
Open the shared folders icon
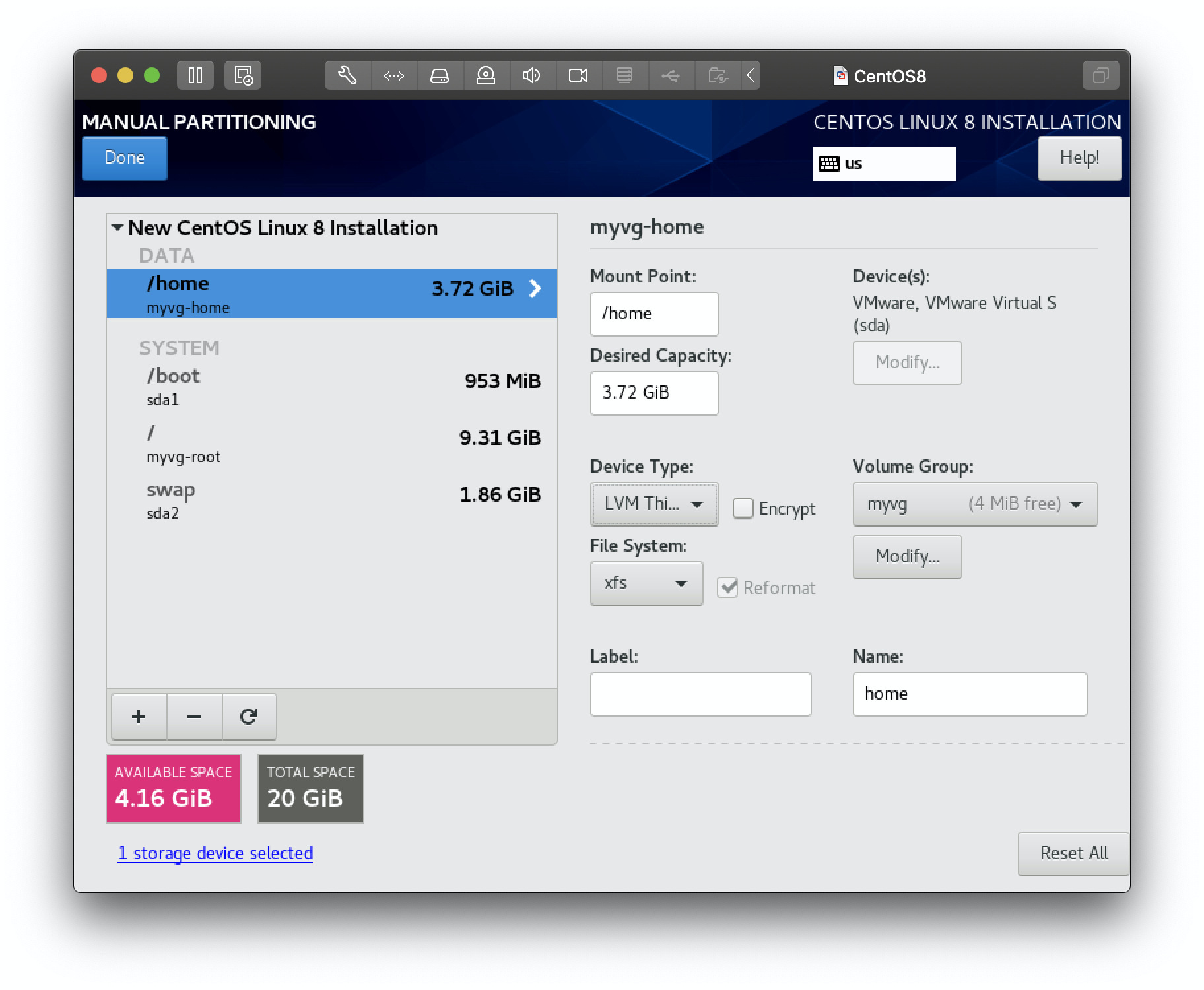(718, 75)
